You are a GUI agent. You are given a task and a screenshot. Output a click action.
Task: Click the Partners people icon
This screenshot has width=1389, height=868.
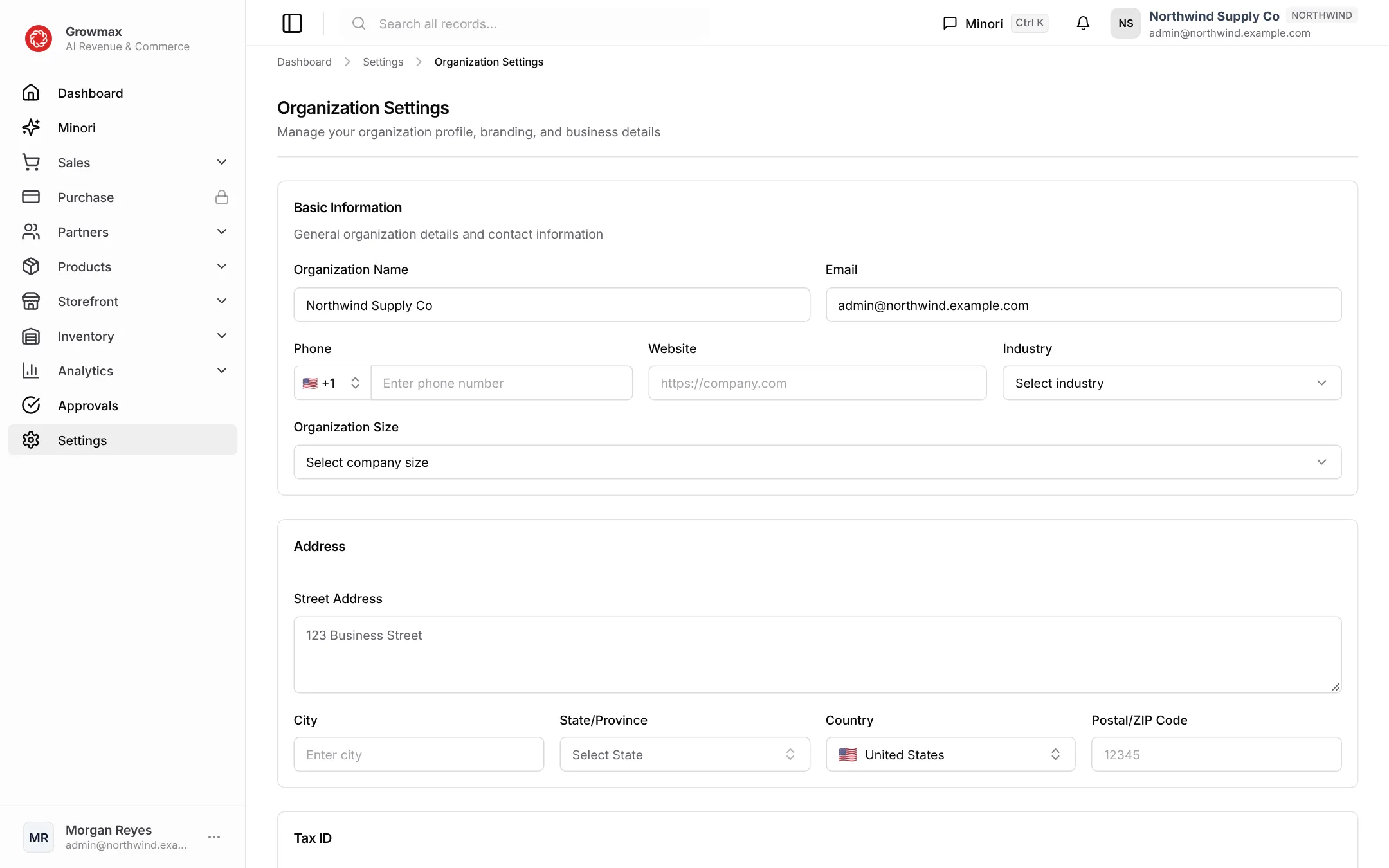tap(31, 231)
